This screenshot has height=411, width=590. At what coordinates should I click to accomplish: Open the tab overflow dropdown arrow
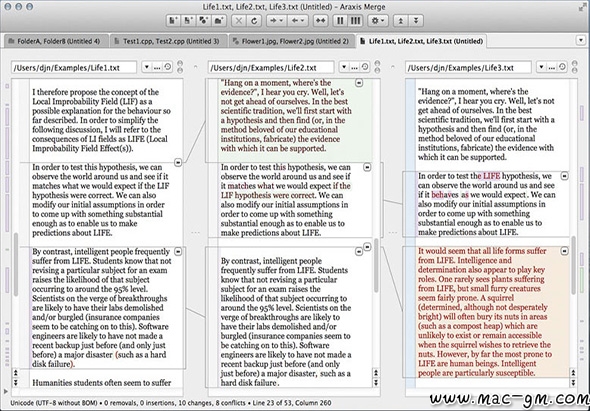pos(581,40)
